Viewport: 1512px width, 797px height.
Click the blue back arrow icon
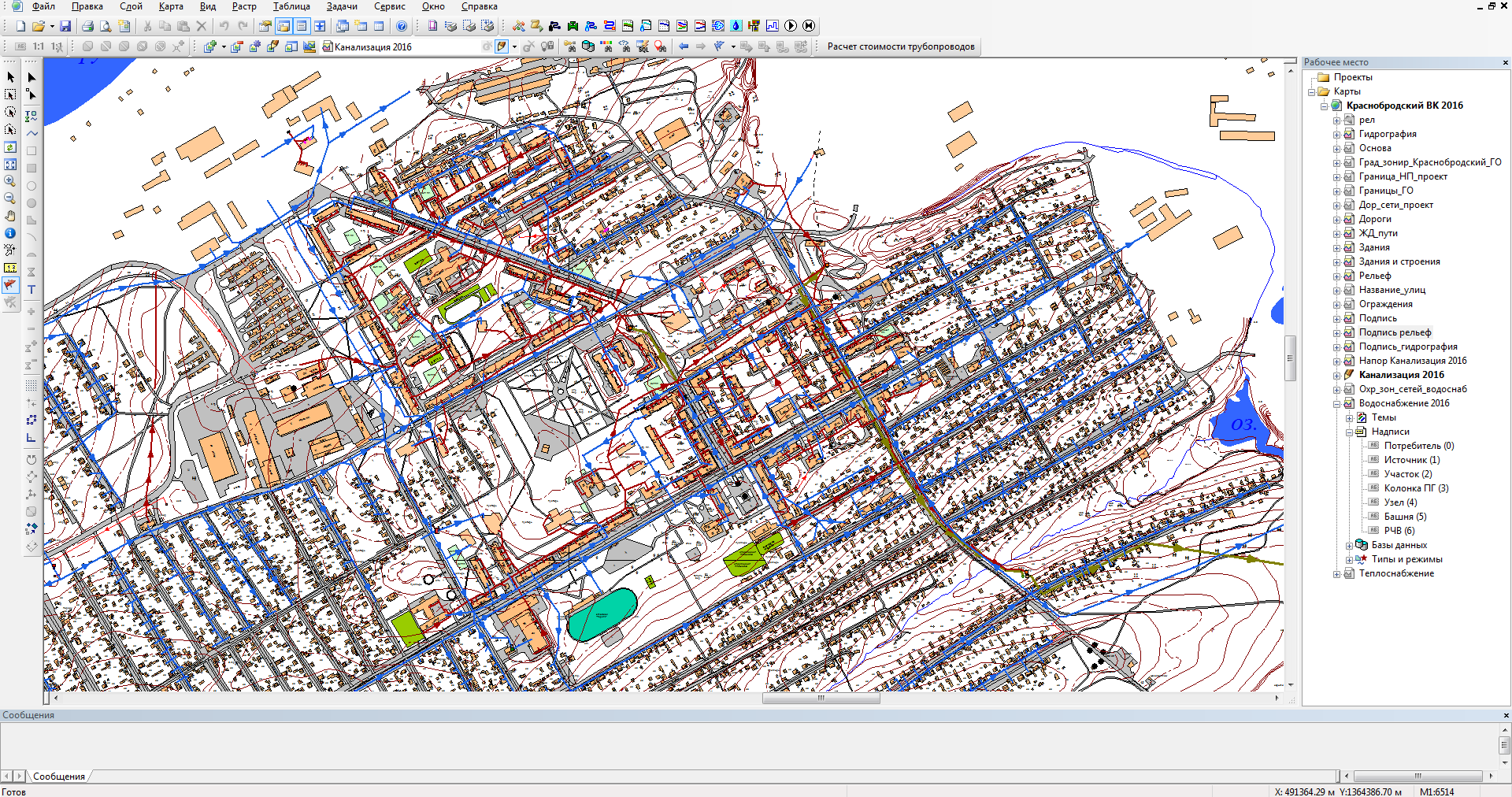coord(684,46)
